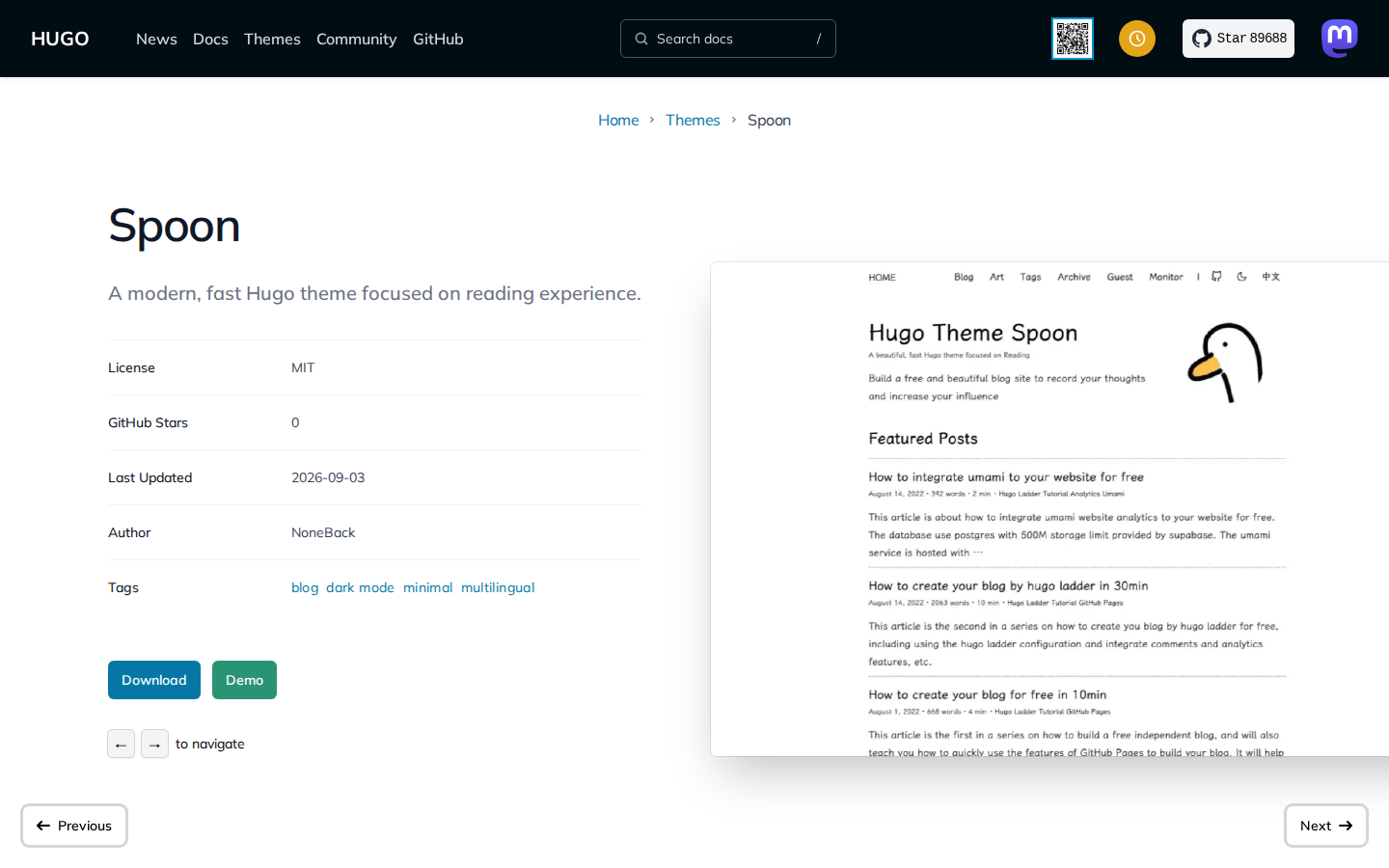Image resolution: width=1389 pixels, height=868 pixels.
Task: Click the Download button
Action: point(154,680)
